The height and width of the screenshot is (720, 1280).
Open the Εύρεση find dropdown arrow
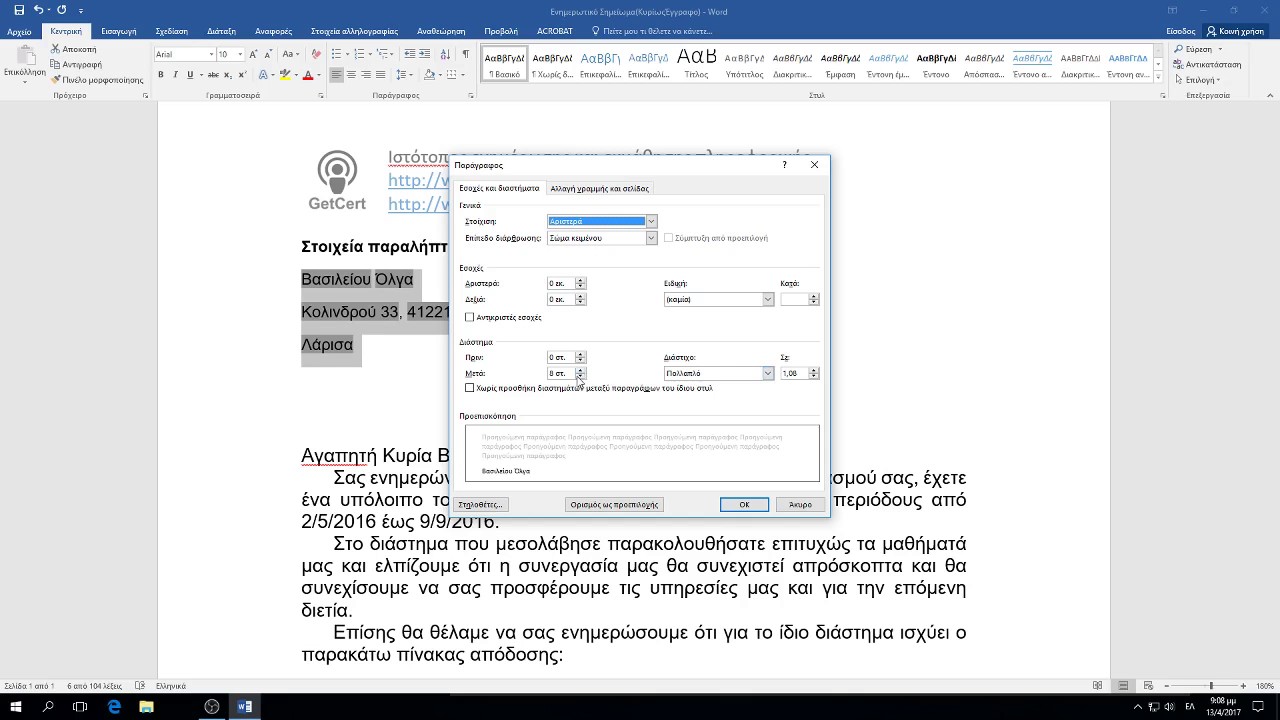[1220, 49]
